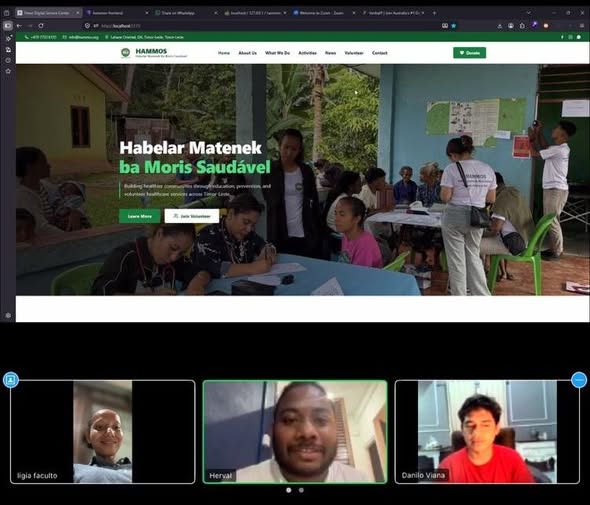Image resolution: width=590 pixels, height=505 pixels.
Task: Click the Learn More button
Action: click(140, 216)
